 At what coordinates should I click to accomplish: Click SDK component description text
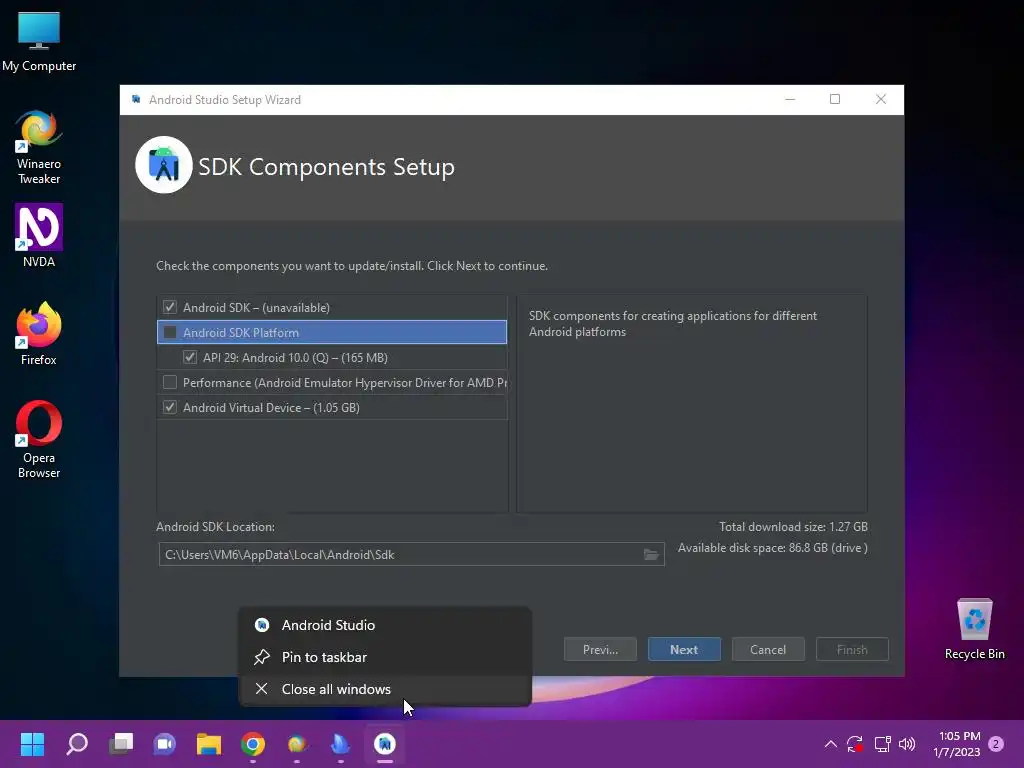(673, 323)
